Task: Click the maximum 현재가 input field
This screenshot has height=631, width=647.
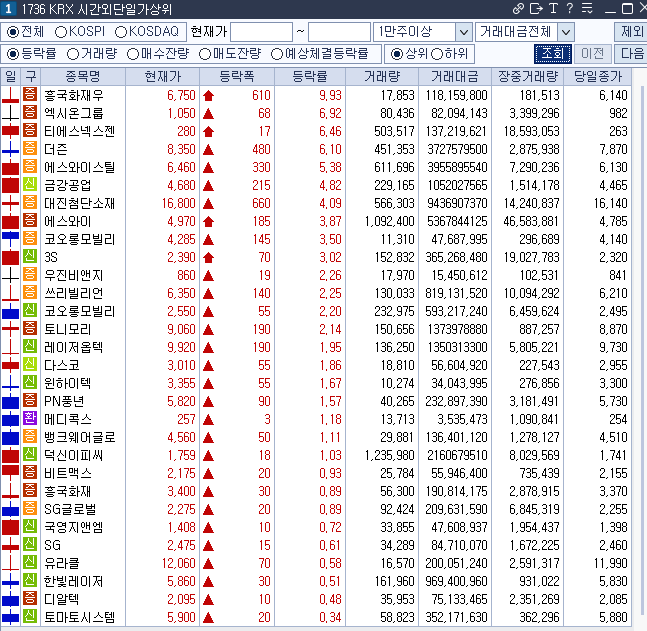Action: tap(339, 32)
